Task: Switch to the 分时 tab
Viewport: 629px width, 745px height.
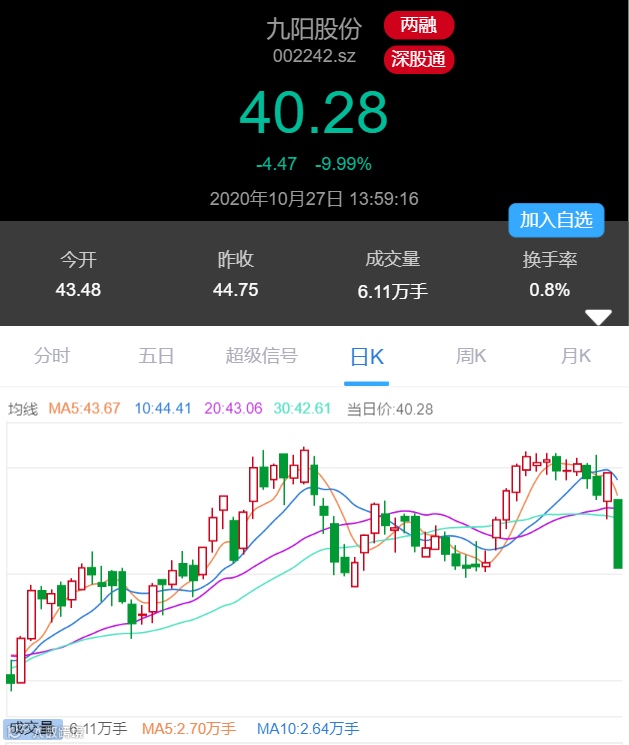Action: pyautogui.click(x=52, y=356)
